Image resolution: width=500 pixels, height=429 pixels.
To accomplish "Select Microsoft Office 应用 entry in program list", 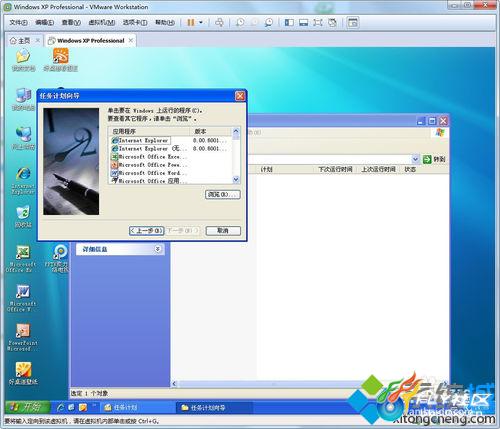I will tap(149, 181).
